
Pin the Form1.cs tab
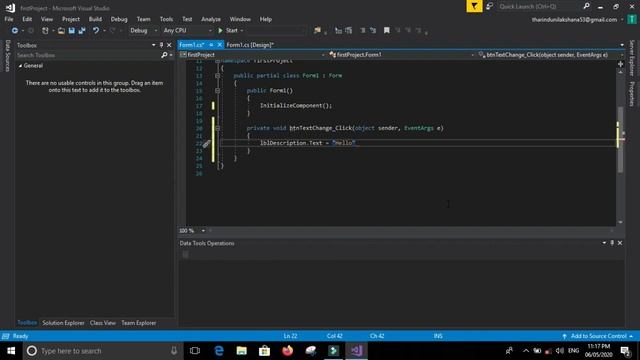[x=211, y=45]
